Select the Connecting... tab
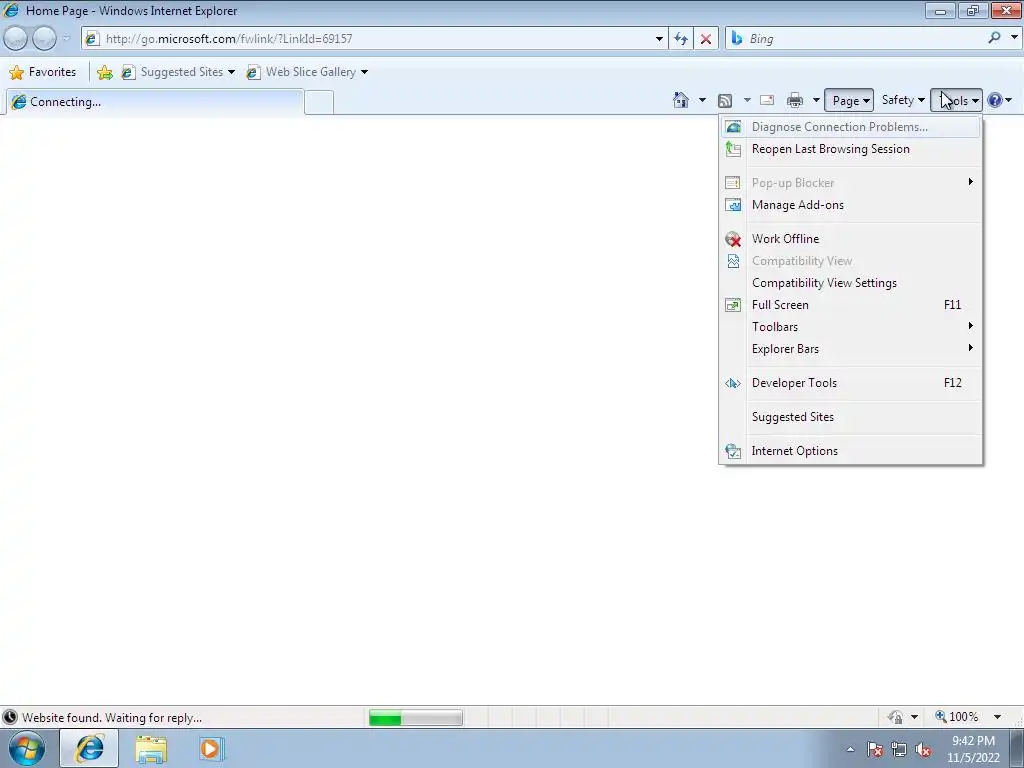 (x=154, y=102)
